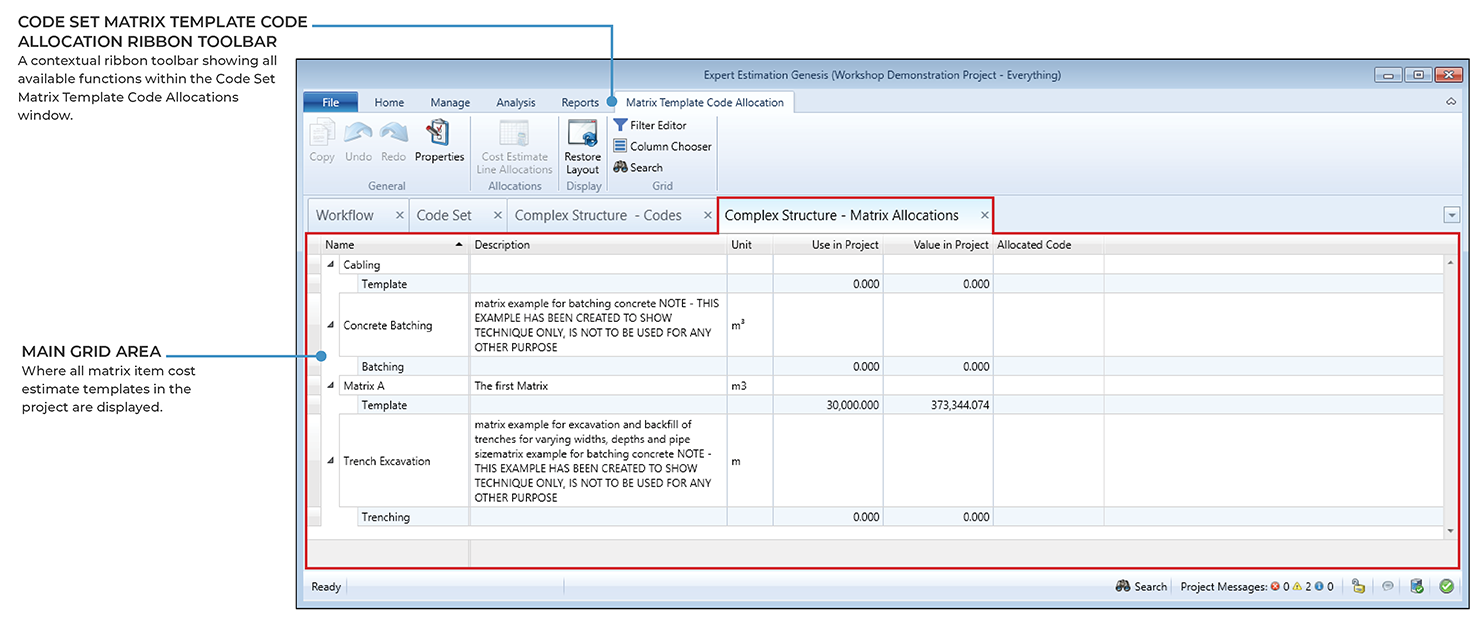Click the Restore Layout icon
The height and width of the screenshot is (623, 1480).
point(582,144)
